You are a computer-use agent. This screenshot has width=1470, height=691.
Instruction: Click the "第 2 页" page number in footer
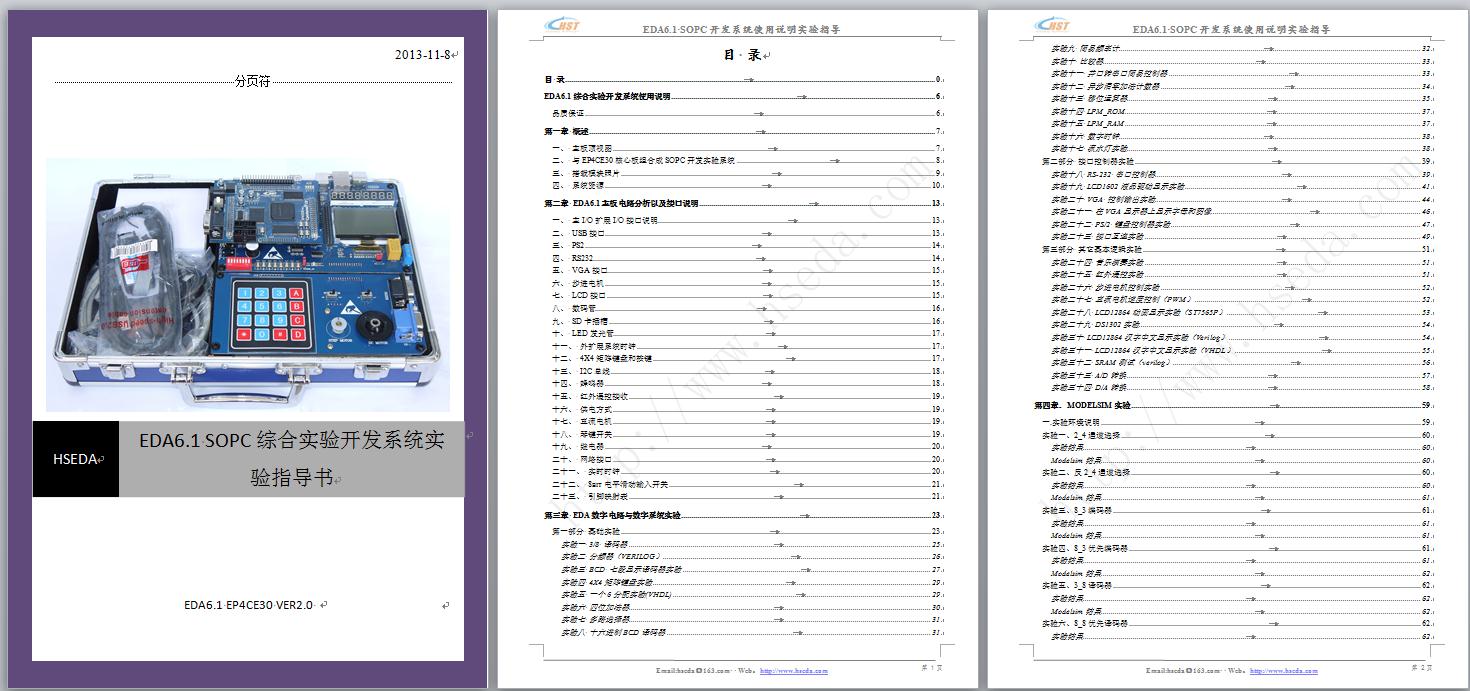pos(1421,666)
